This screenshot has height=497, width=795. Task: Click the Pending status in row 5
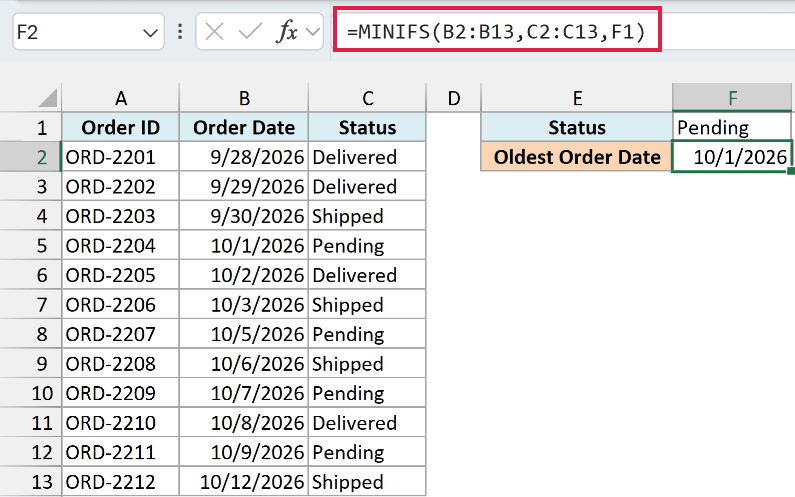pyautogui.click(x=367, y=245)
